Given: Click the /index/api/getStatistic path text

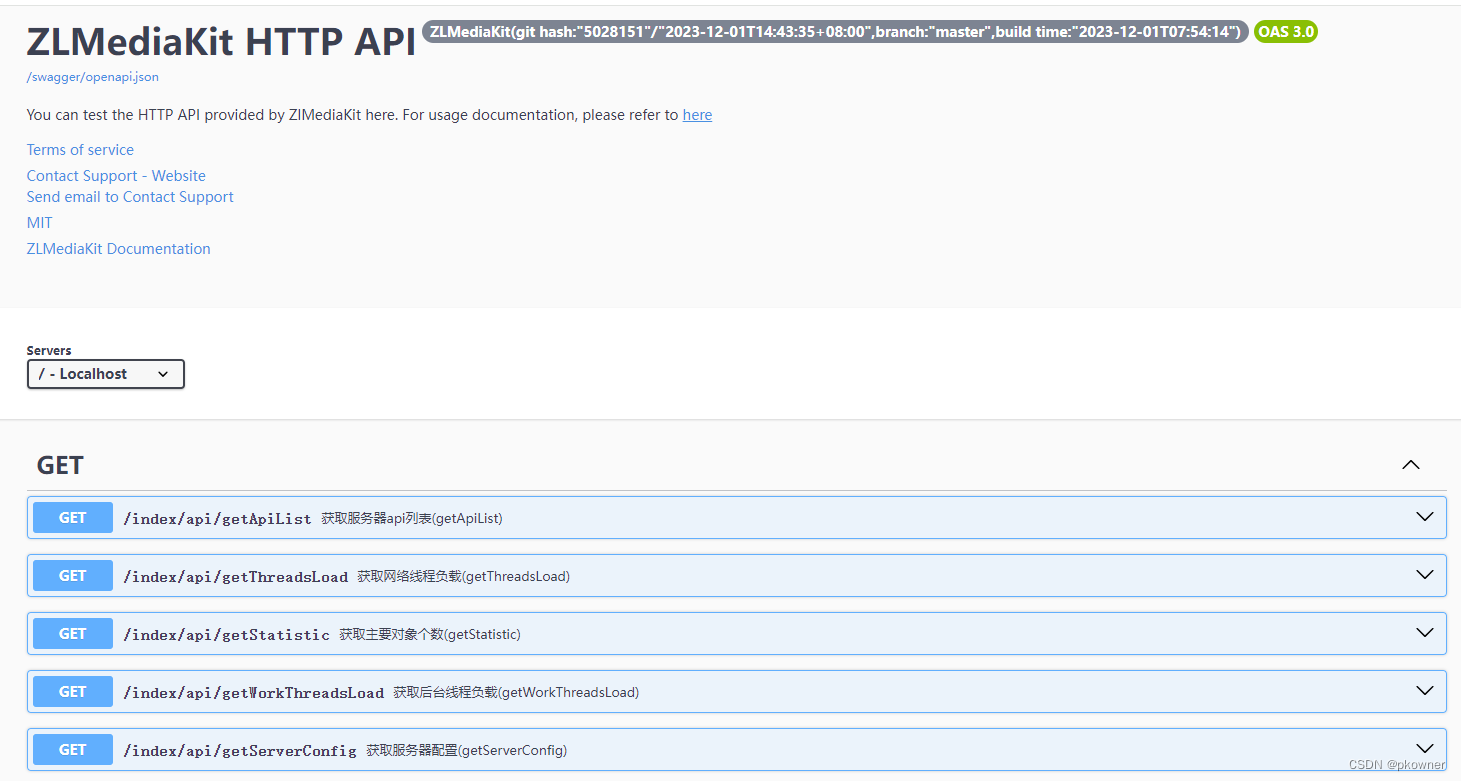Looking at the screenshot, I should point(226,635).
